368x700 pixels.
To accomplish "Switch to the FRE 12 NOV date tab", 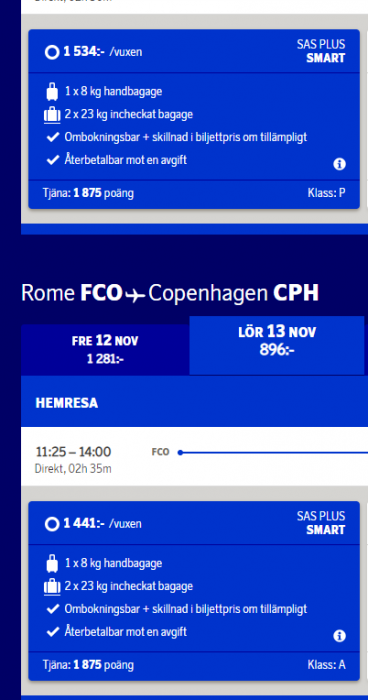I will 105,350.
